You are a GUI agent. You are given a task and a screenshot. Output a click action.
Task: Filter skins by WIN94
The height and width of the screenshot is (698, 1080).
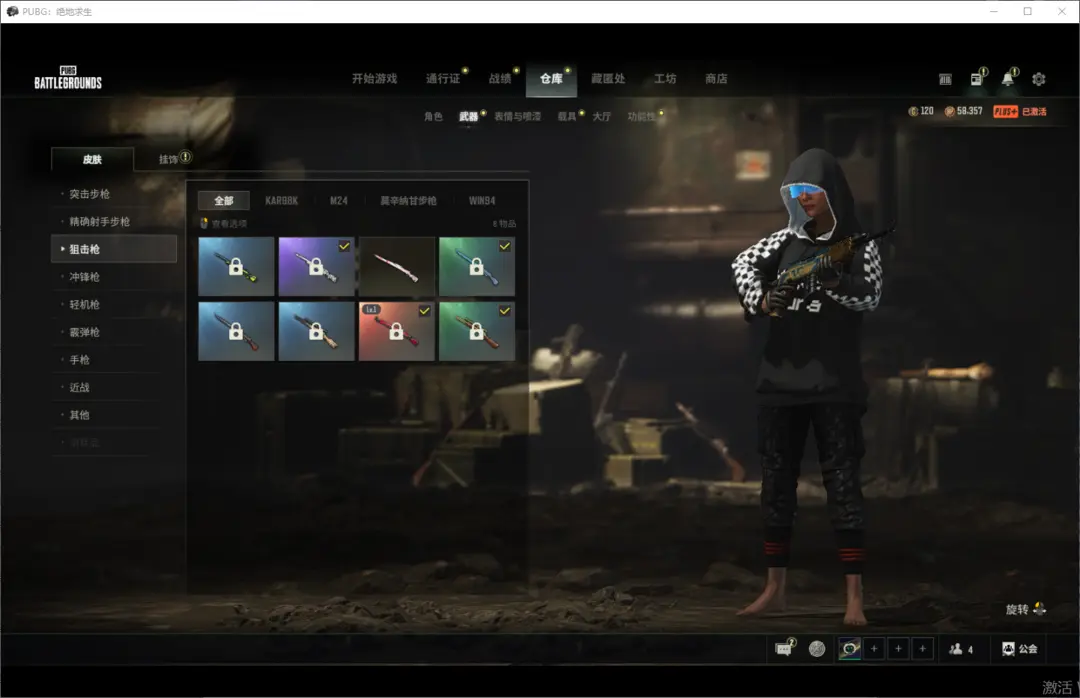[482, 201]
